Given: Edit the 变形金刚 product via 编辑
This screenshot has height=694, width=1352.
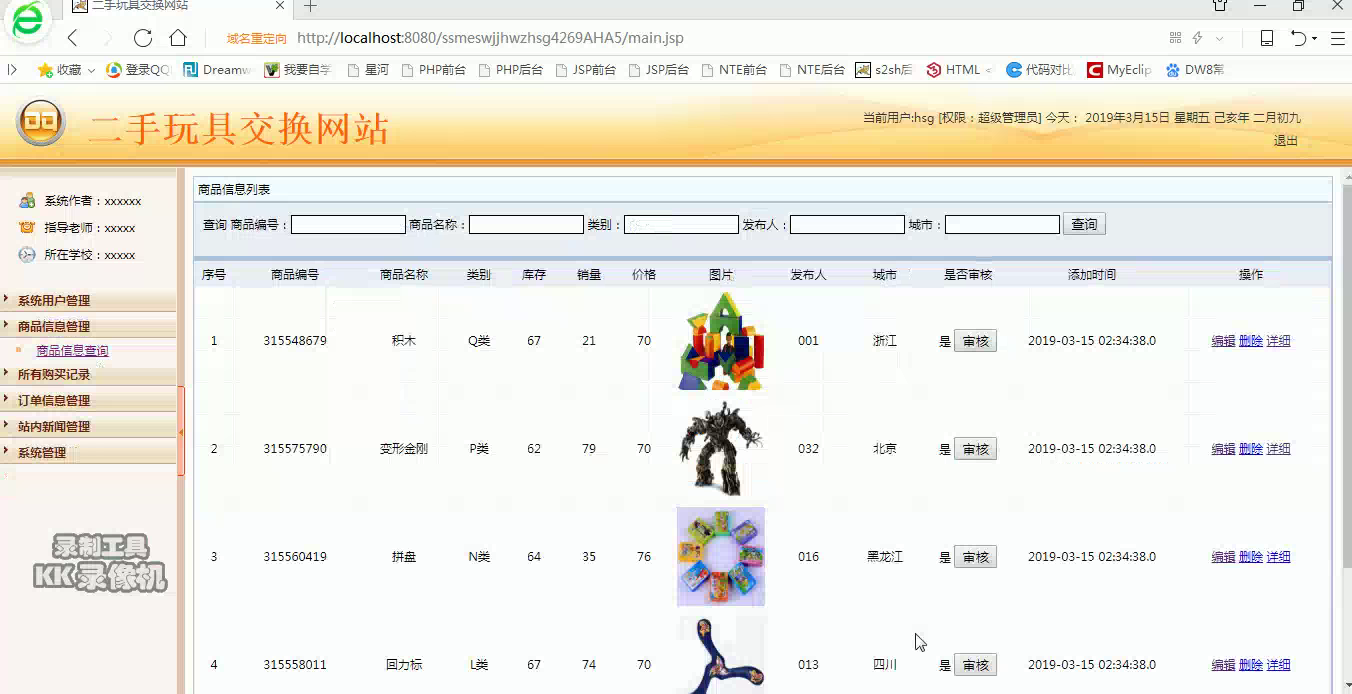Looking at the screenshot, I should [x=1223, y=449].
